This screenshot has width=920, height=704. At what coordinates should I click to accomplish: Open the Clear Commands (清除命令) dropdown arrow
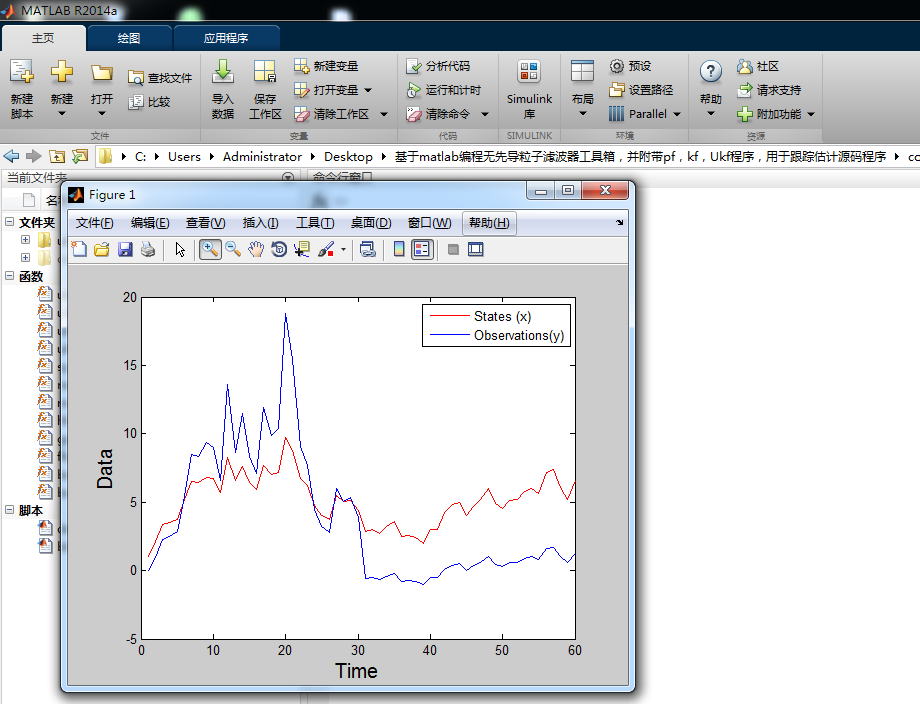click(x=485, y=114)
